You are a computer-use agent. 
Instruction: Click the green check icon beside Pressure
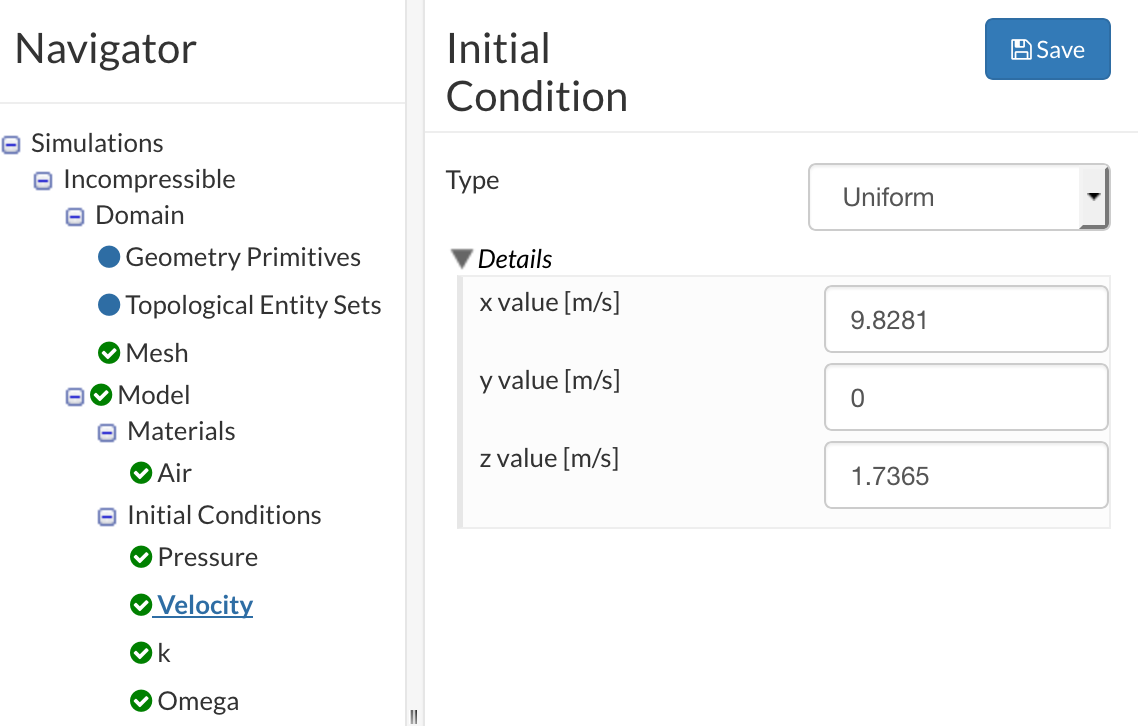pyautogui.click(x=141, y=557)
